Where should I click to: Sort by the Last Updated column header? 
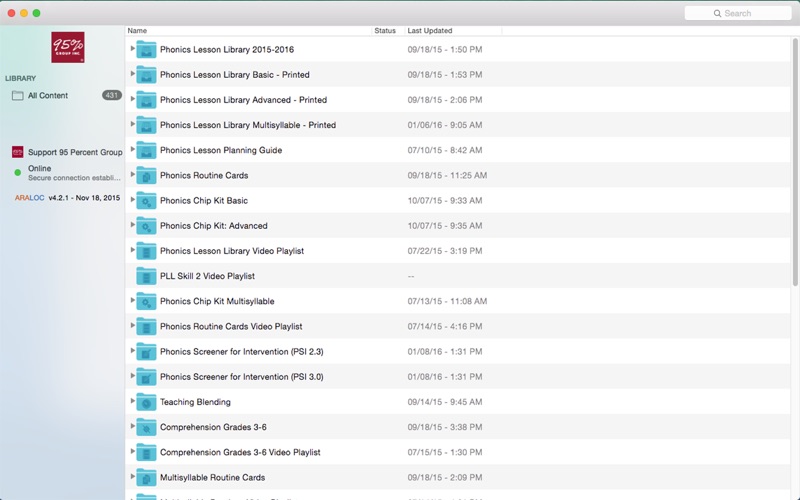coord(453,31)
